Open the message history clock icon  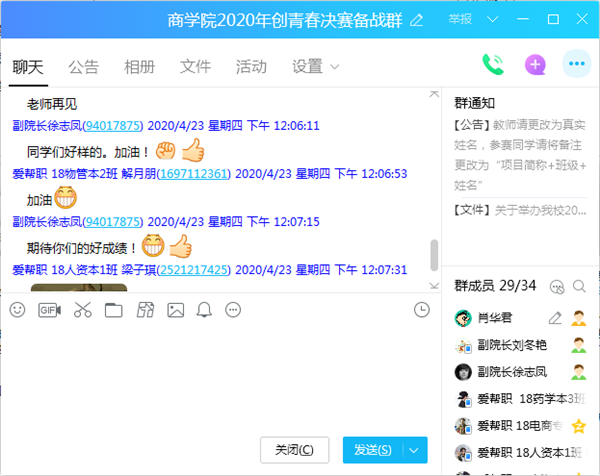click(421, 309)
